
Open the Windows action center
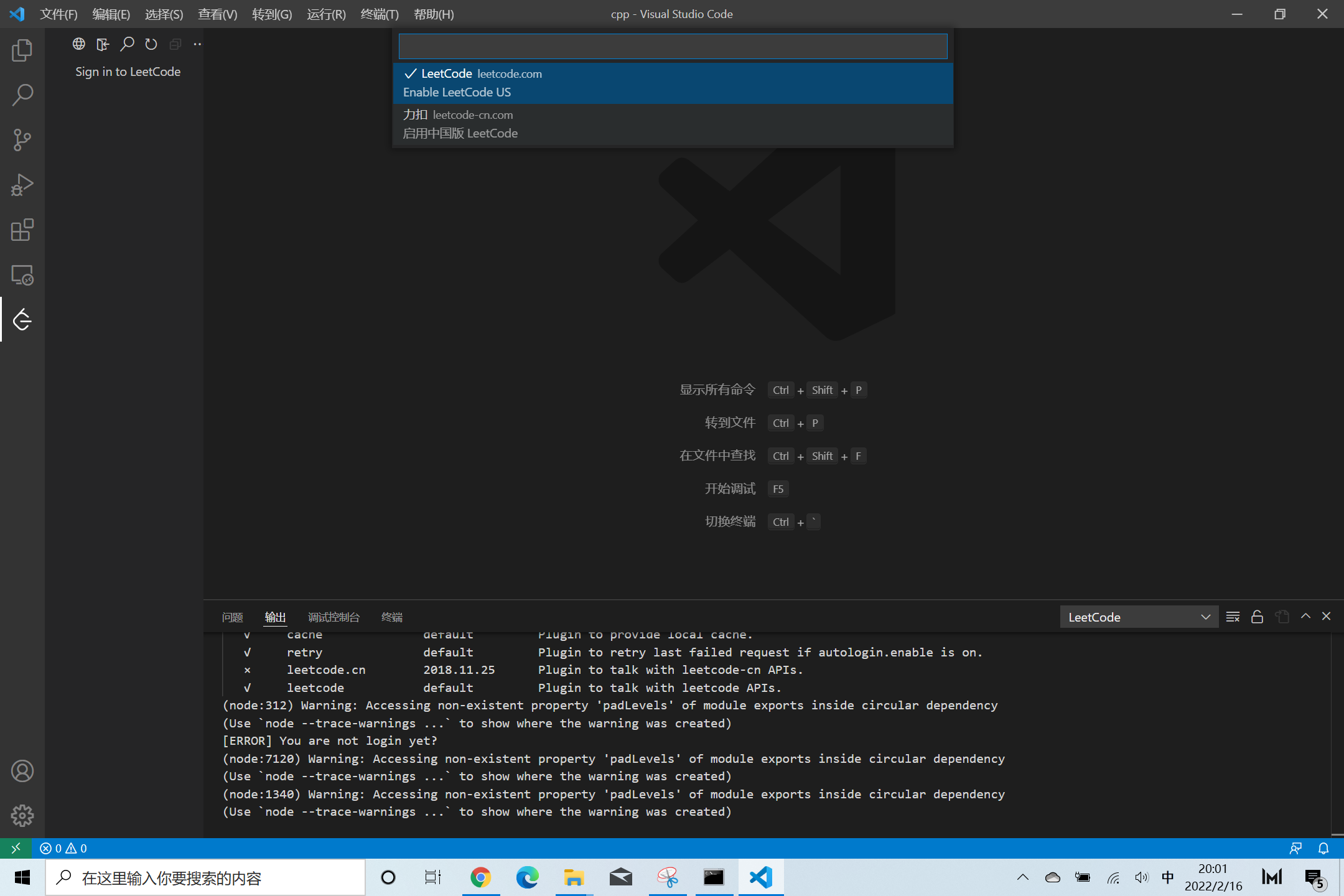tap(1315, 878)
